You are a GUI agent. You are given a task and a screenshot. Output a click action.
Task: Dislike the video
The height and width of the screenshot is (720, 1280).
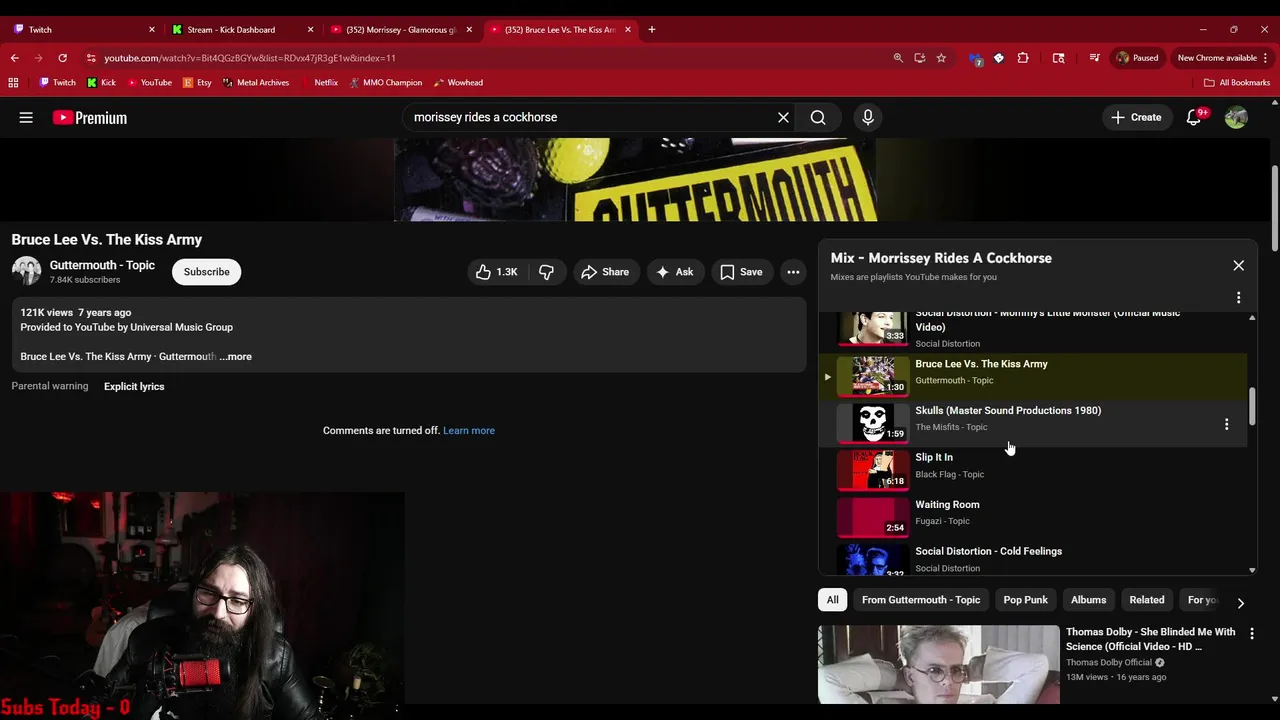click(546, 272)
